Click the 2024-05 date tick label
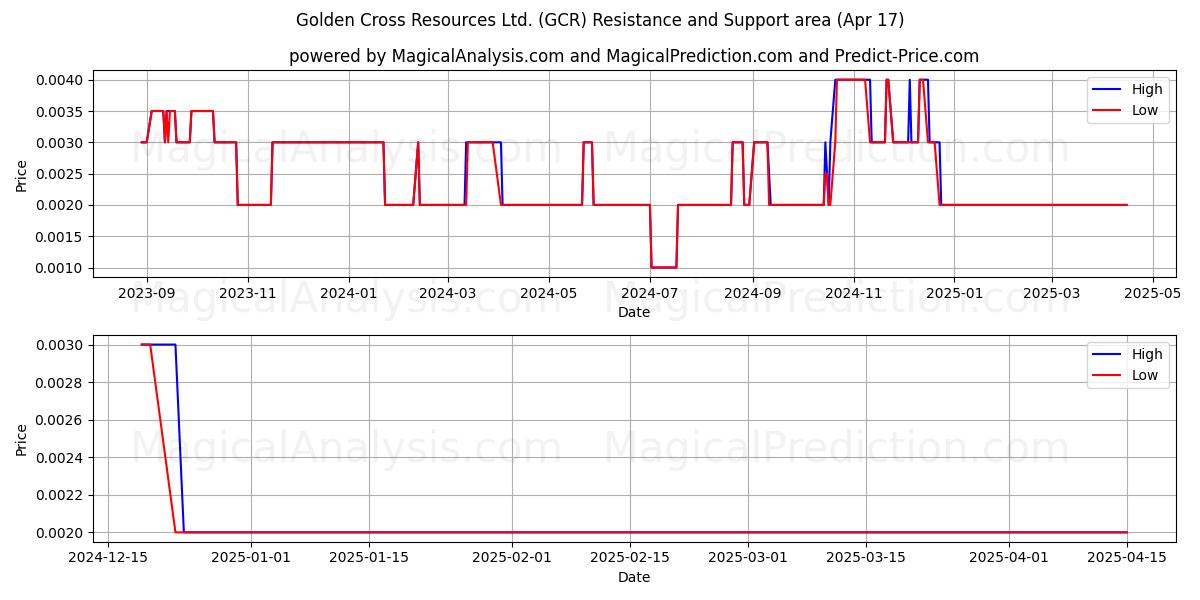This screenshot has width=1200, height=600. point(549,295)
